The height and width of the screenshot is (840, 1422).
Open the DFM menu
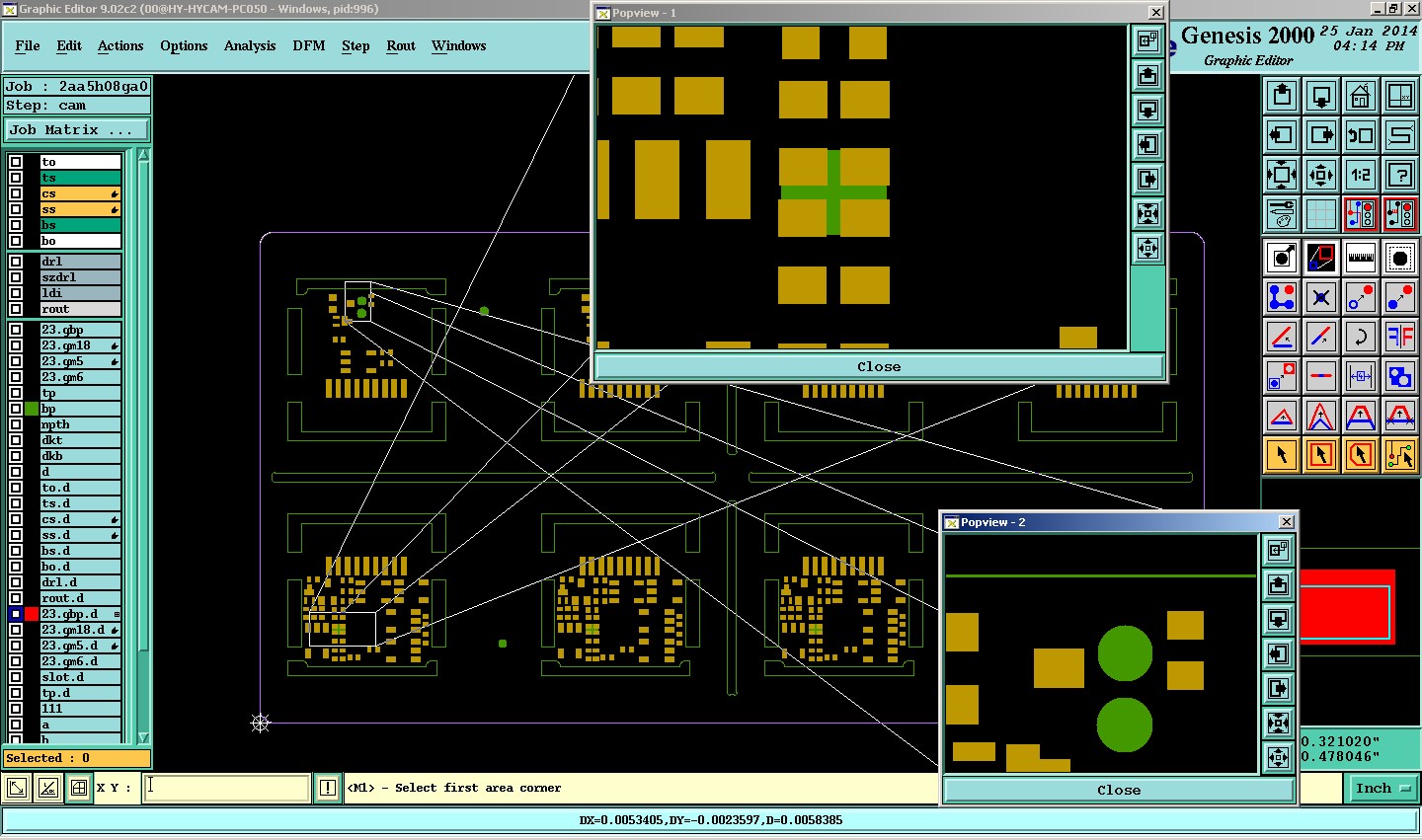(x=309, y=45)
